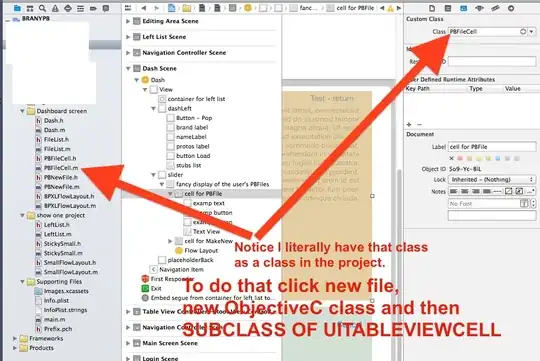Image resolution: width=540 pixels, height=361 pixels.
Task: Expand cell for MakeNew
Action: tap(170, 241)
